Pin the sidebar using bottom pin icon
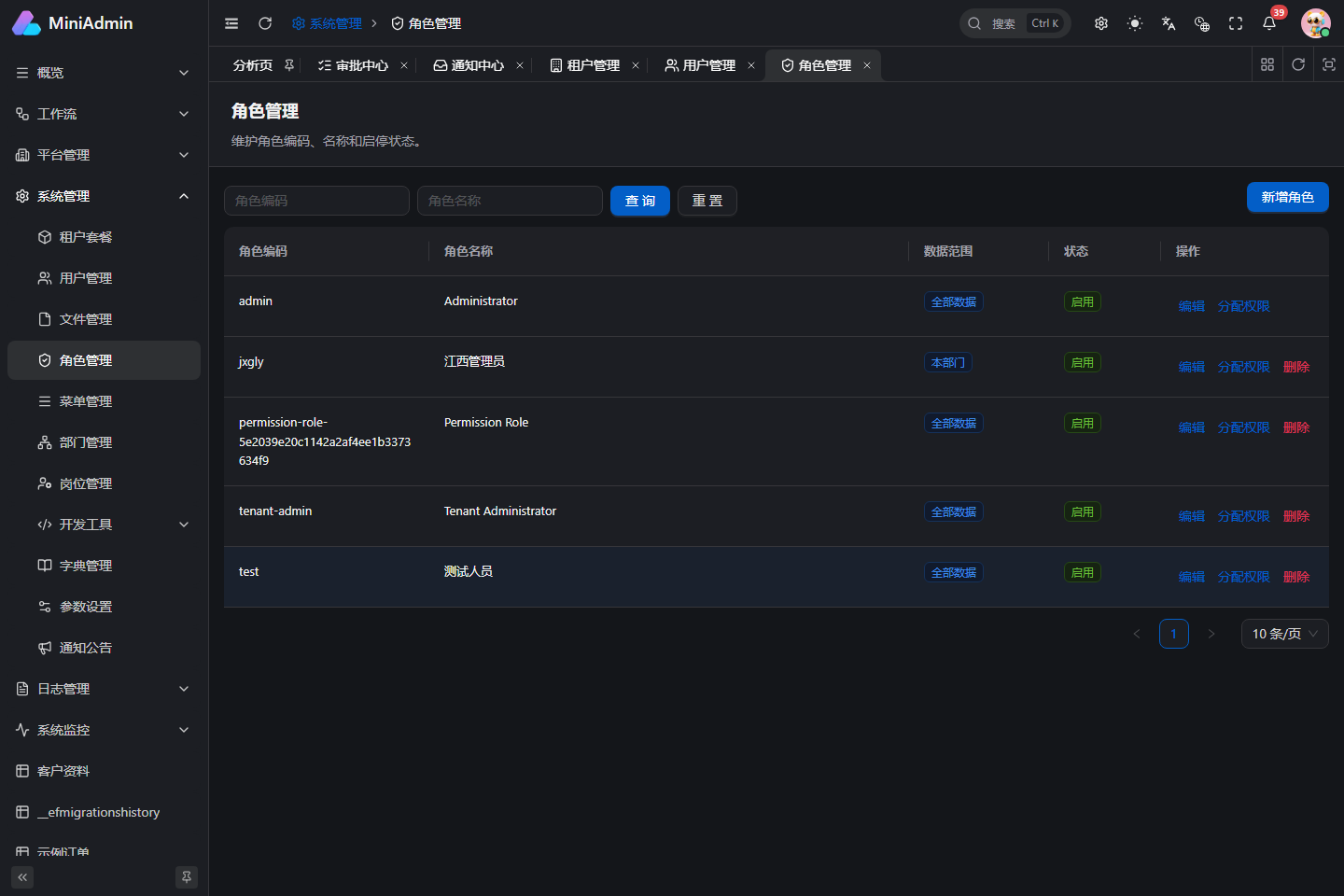Image resolution: width=1344 pixels, height=896 pixels. click(x=187, y=877)
